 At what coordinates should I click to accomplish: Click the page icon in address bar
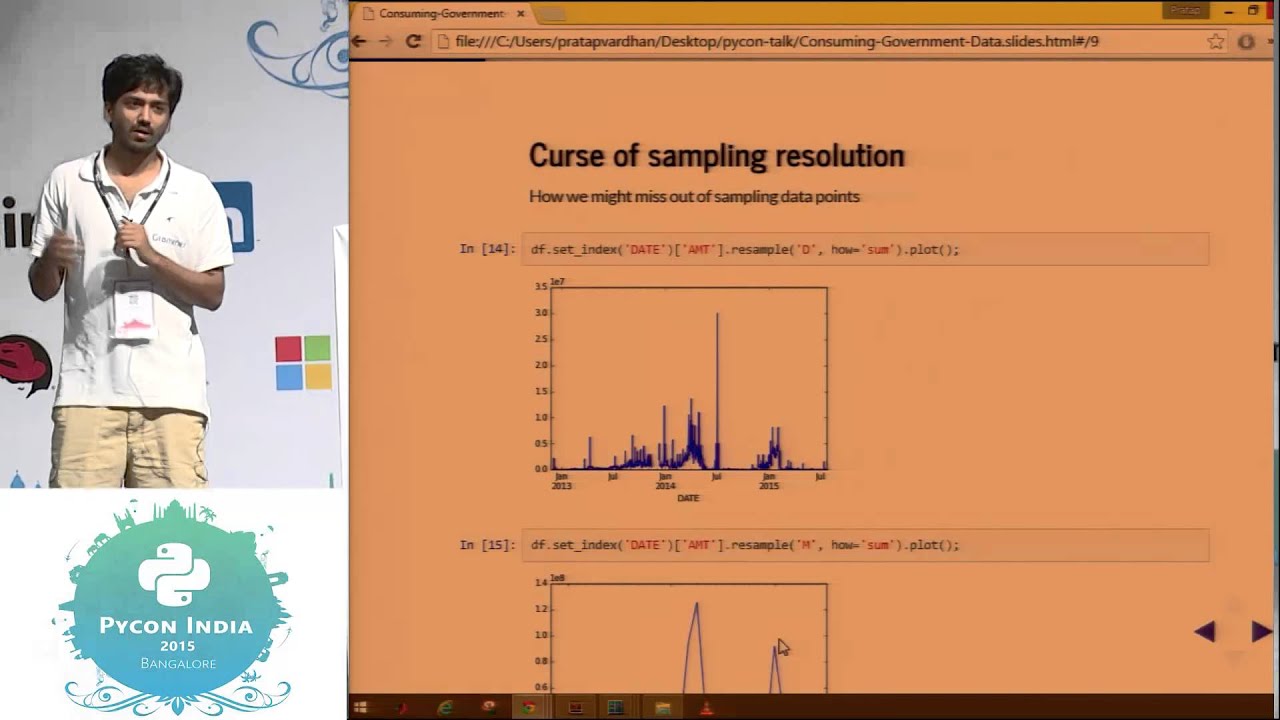click(444, 41)
